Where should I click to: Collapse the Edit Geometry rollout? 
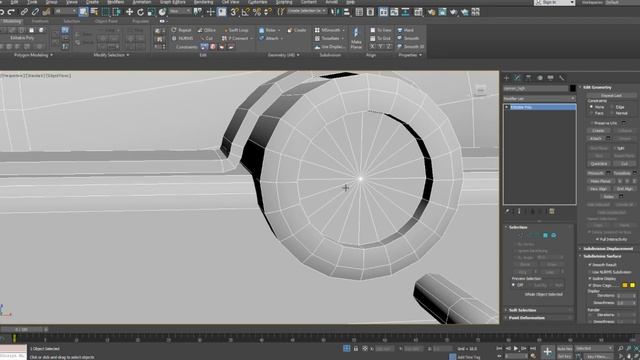click(597, 87)
